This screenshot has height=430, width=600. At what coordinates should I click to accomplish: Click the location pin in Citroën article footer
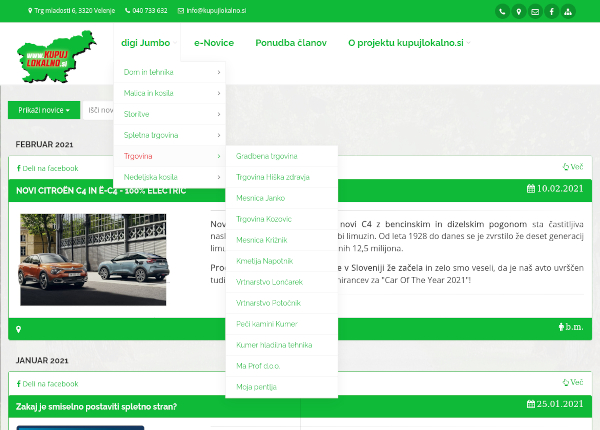[x=18, y=329]
